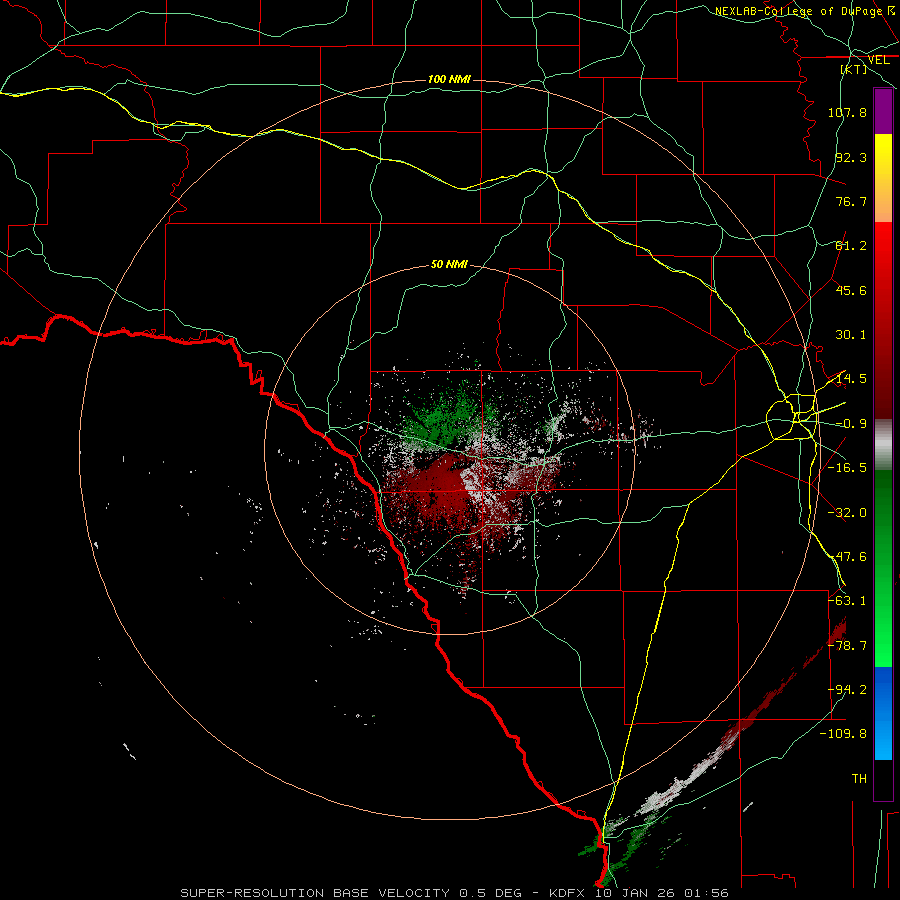Click the '100 NMI' range ring label
The image size is (900, 900).
(449, 79)
